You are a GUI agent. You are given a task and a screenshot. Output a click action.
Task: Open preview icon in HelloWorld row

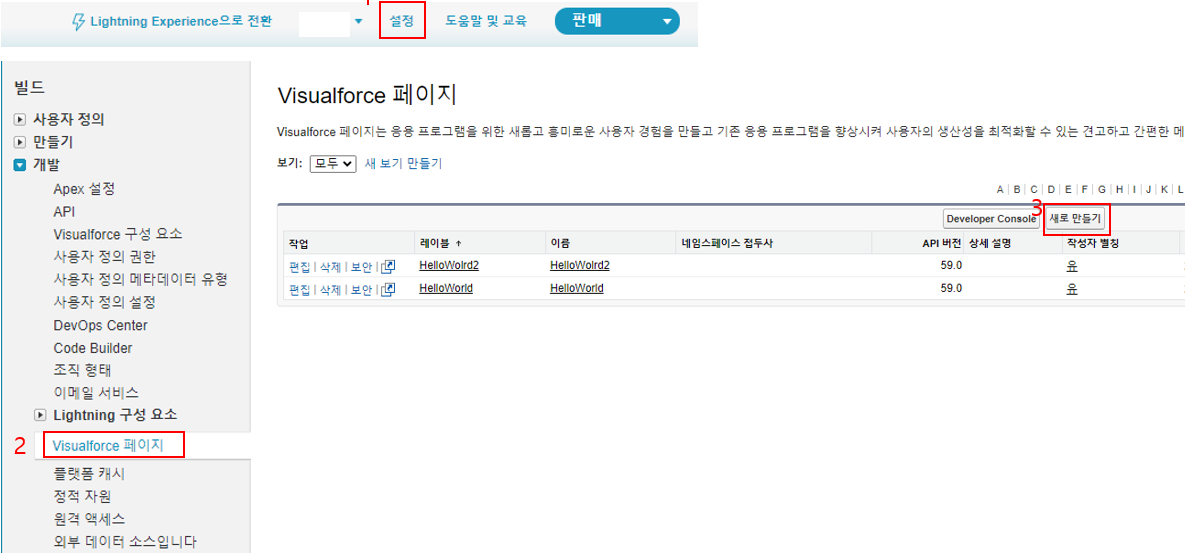click(388, 288)
